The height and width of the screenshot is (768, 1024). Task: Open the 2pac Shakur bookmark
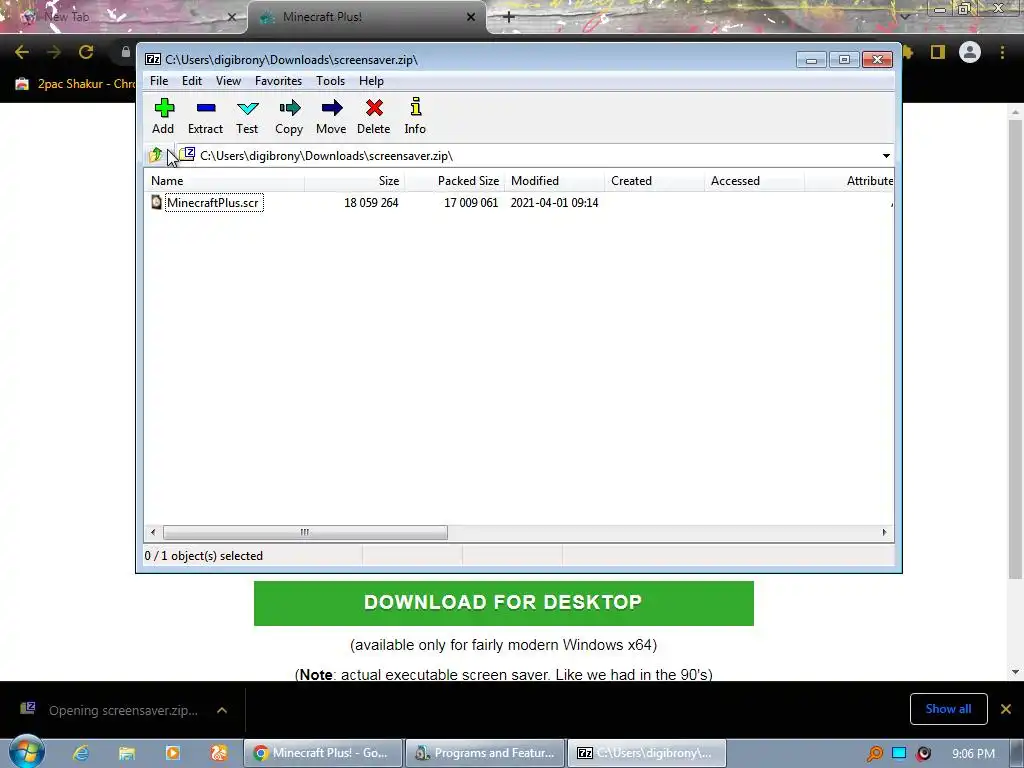74,84
